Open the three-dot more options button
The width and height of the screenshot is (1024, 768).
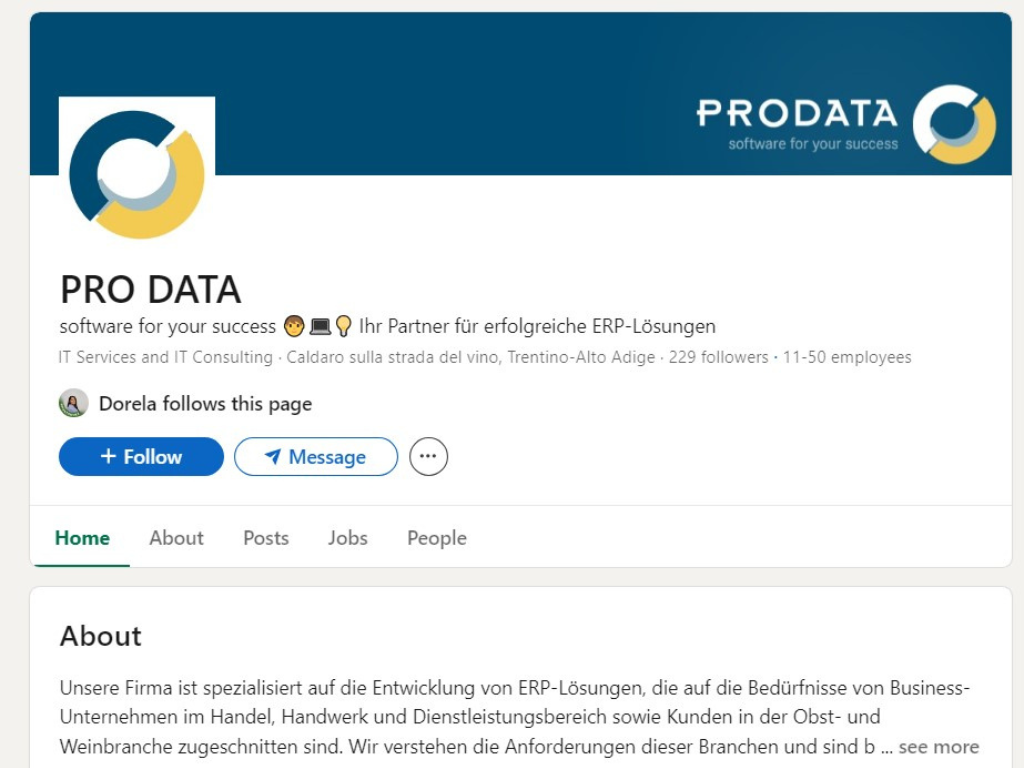point(428,457)
